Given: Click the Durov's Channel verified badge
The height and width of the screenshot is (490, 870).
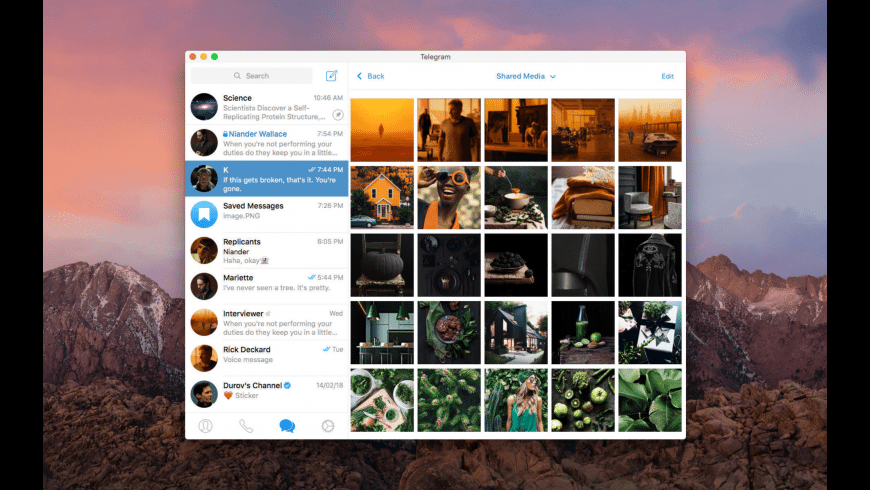Looking at the screenshot, I should click(x=287, y=385).
